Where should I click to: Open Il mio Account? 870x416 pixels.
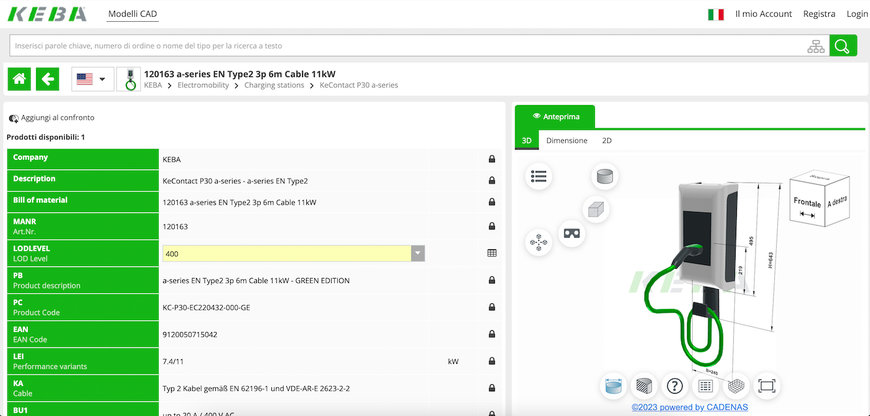[x=763, y=14]
